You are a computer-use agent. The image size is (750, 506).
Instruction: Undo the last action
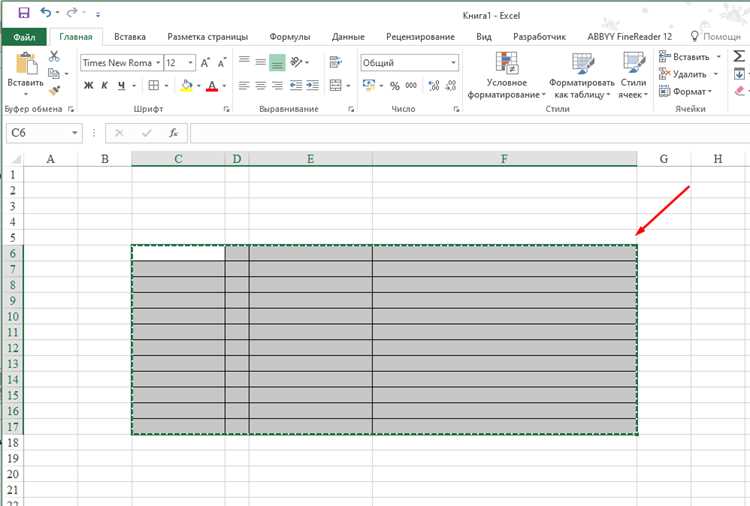point(46,12)
